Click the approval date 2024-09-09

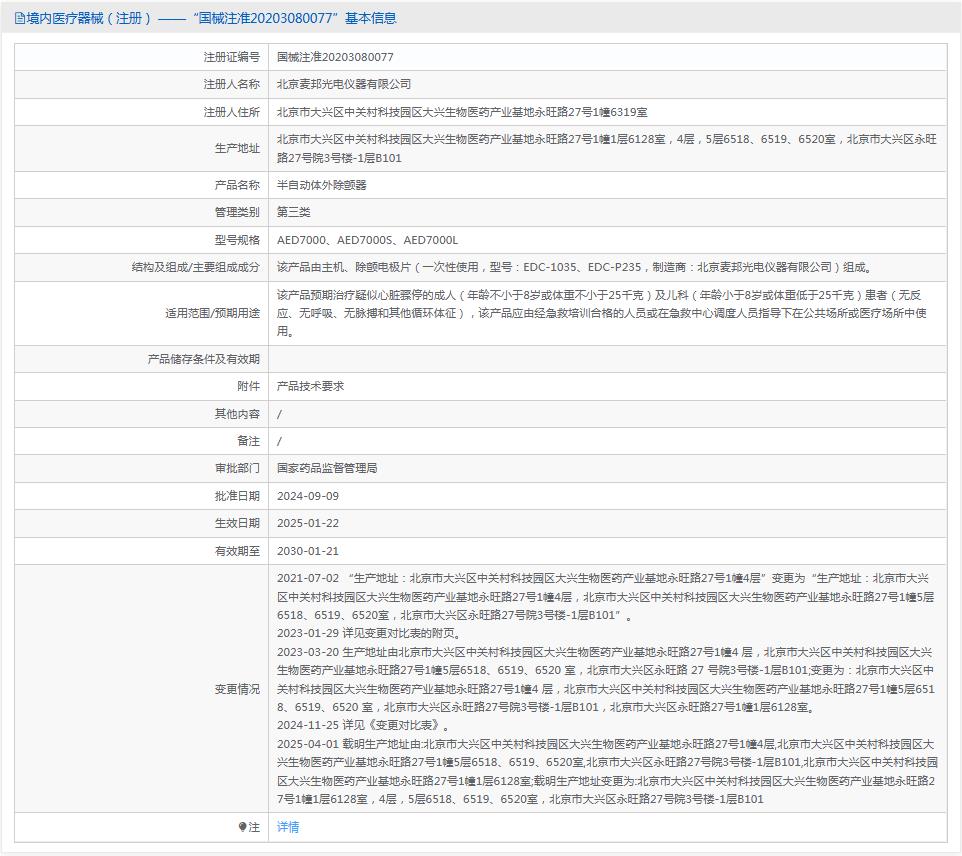(308, 496)
